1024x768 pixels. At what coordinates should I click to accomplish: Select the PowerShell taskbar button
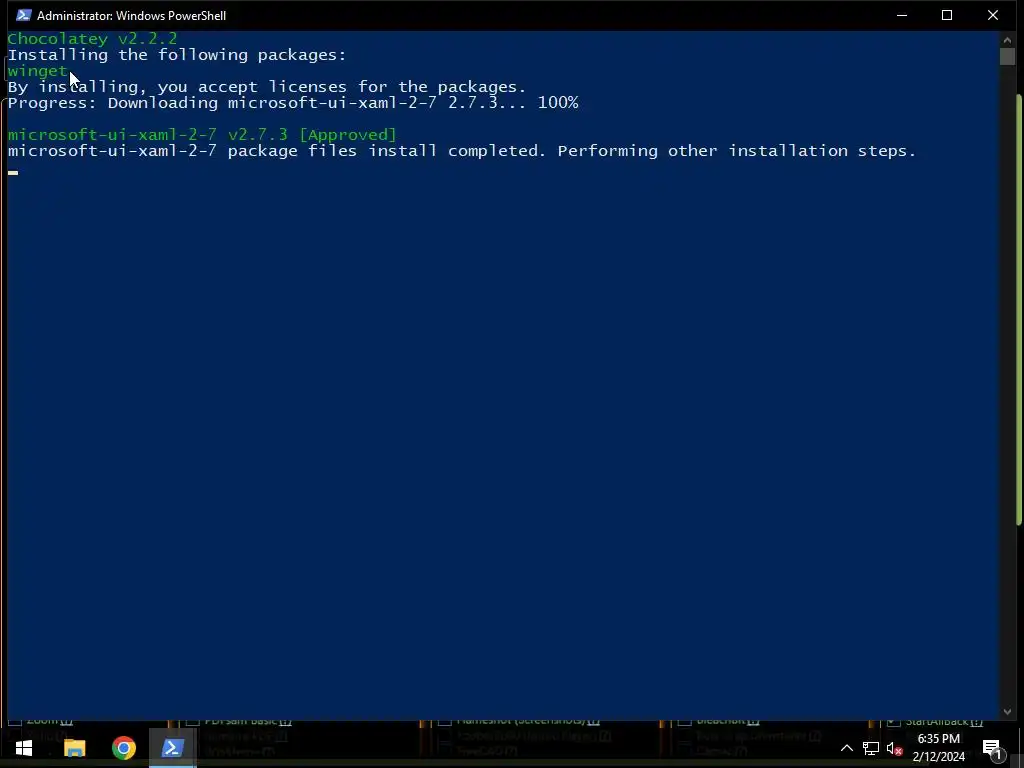pos(172,748)
